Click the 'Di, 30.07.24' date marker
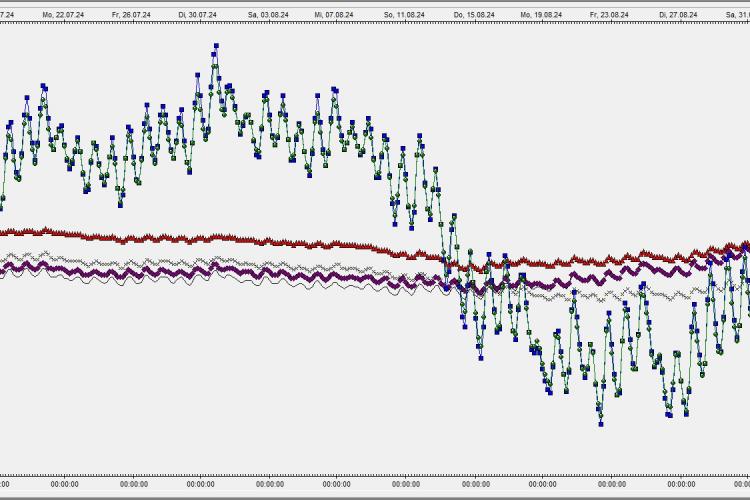 point(201,15)
